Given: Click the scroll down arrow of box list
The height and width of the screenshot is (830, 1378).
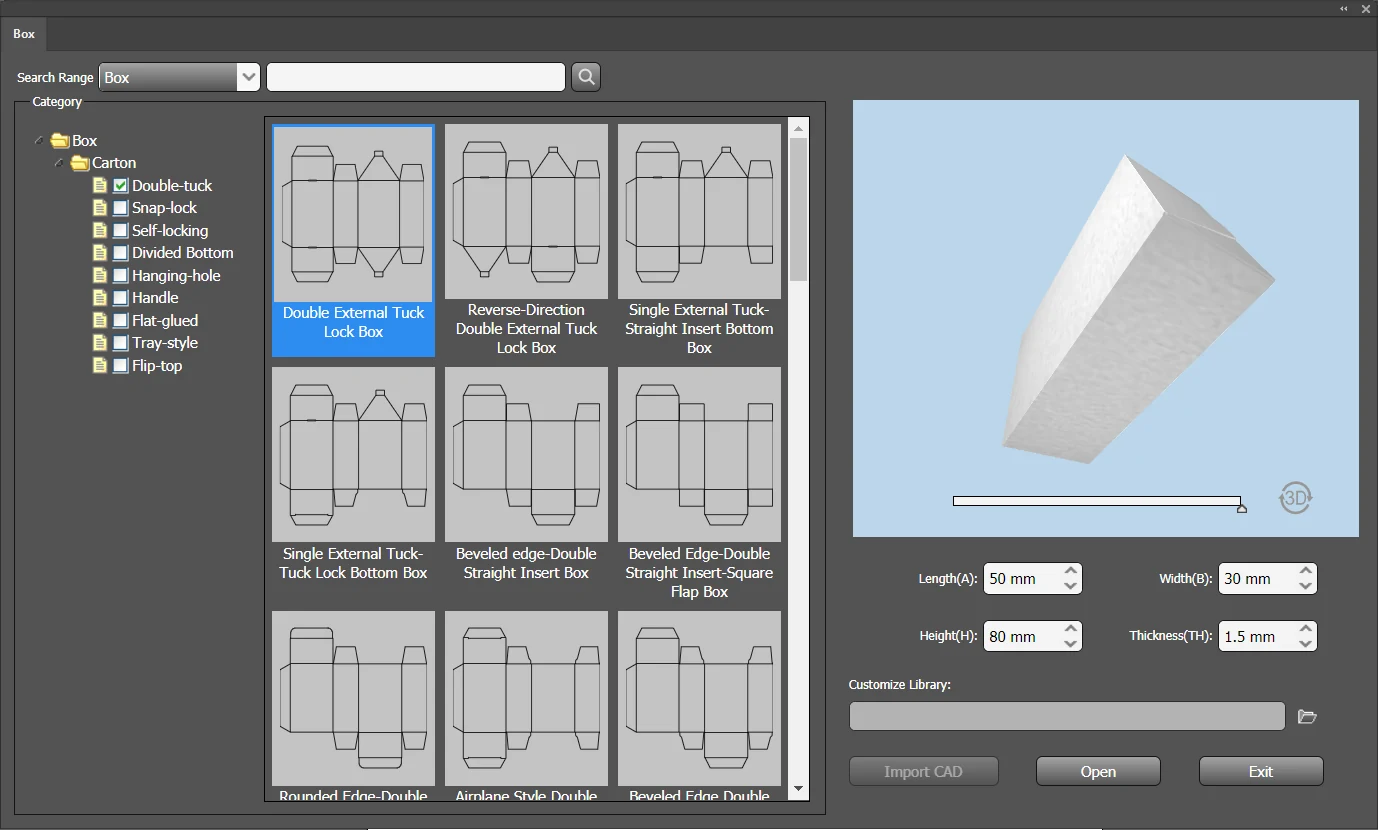Looking at the screenshot, I should pyautogui.click(x=798, y=789).
